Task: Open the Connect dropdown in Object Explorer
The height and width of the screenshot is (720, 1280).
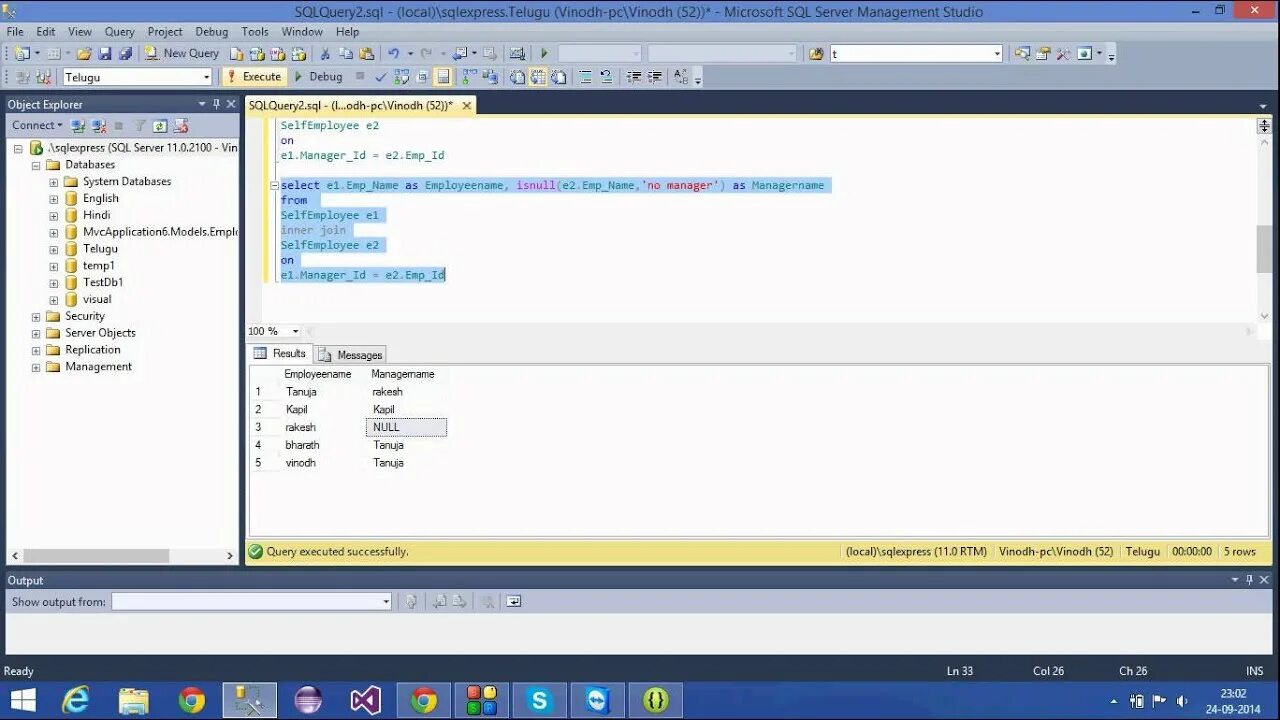Action: coord(37,125)
